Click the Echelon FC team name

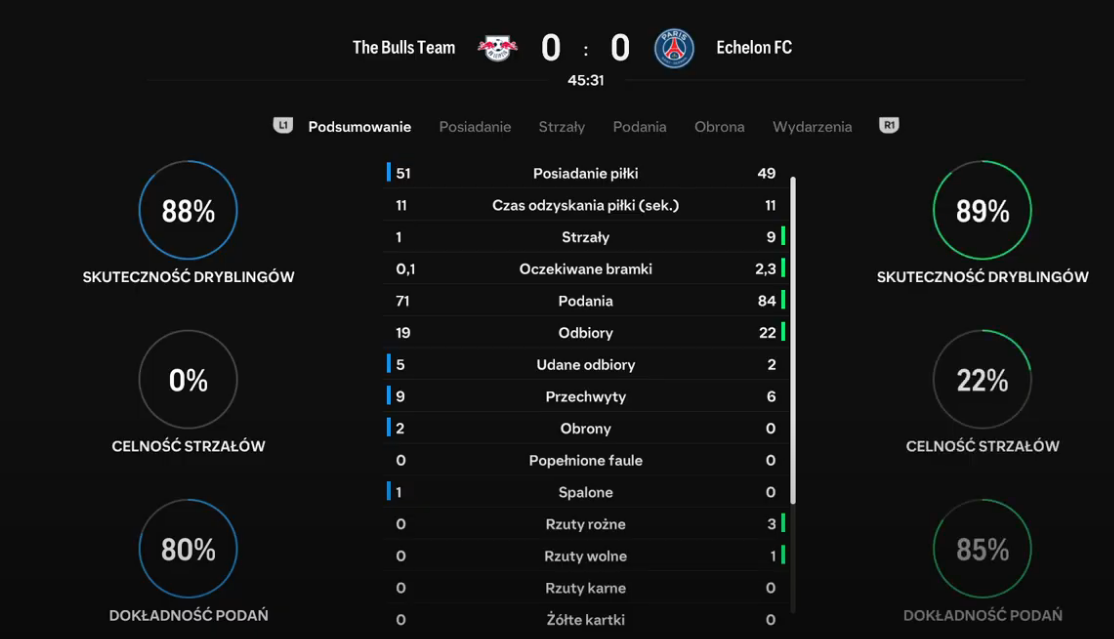click(x=754, y=48)
